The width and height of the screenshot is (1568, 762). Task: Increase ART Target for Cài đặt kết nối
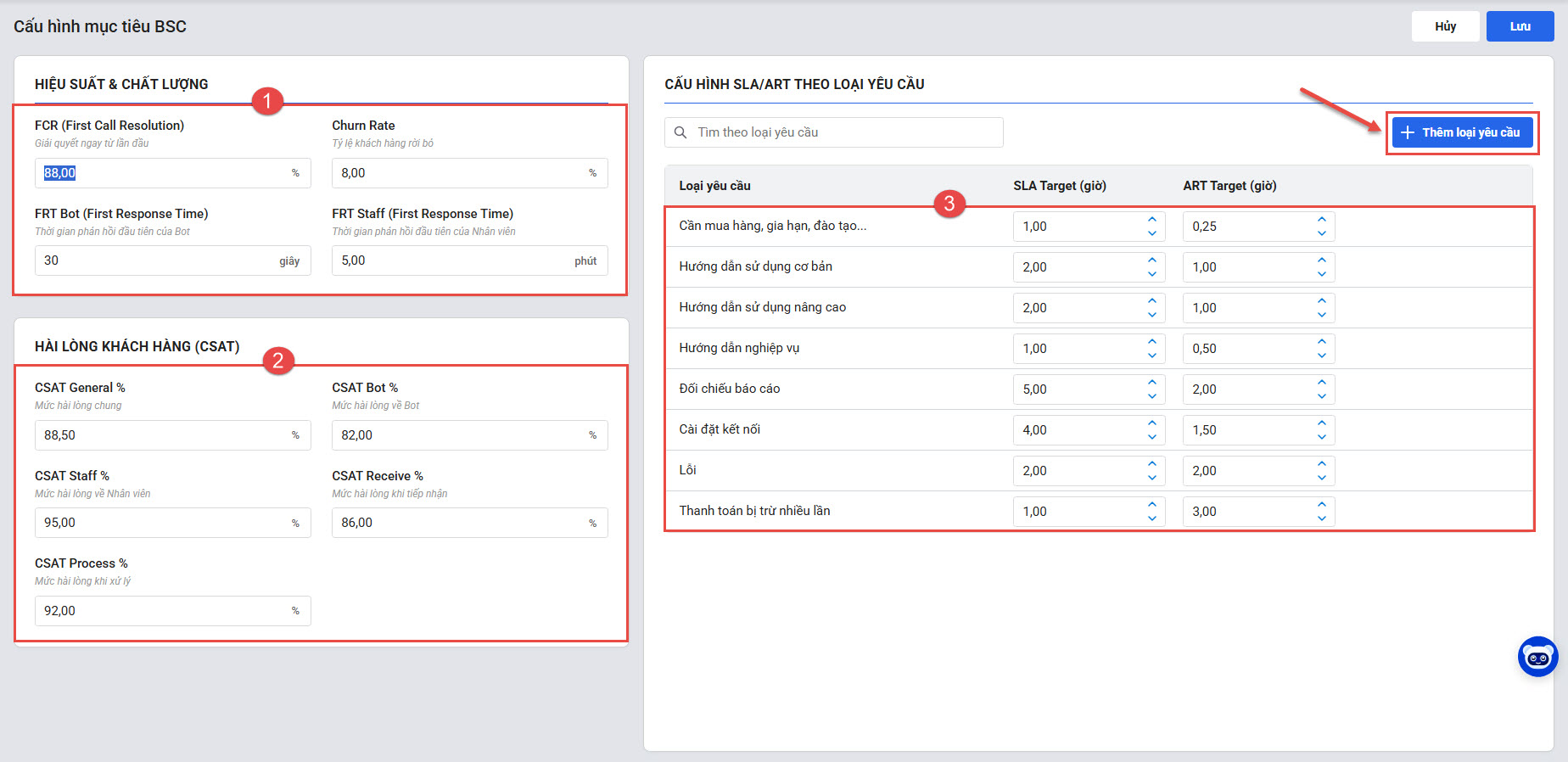tap(1321, 423)
